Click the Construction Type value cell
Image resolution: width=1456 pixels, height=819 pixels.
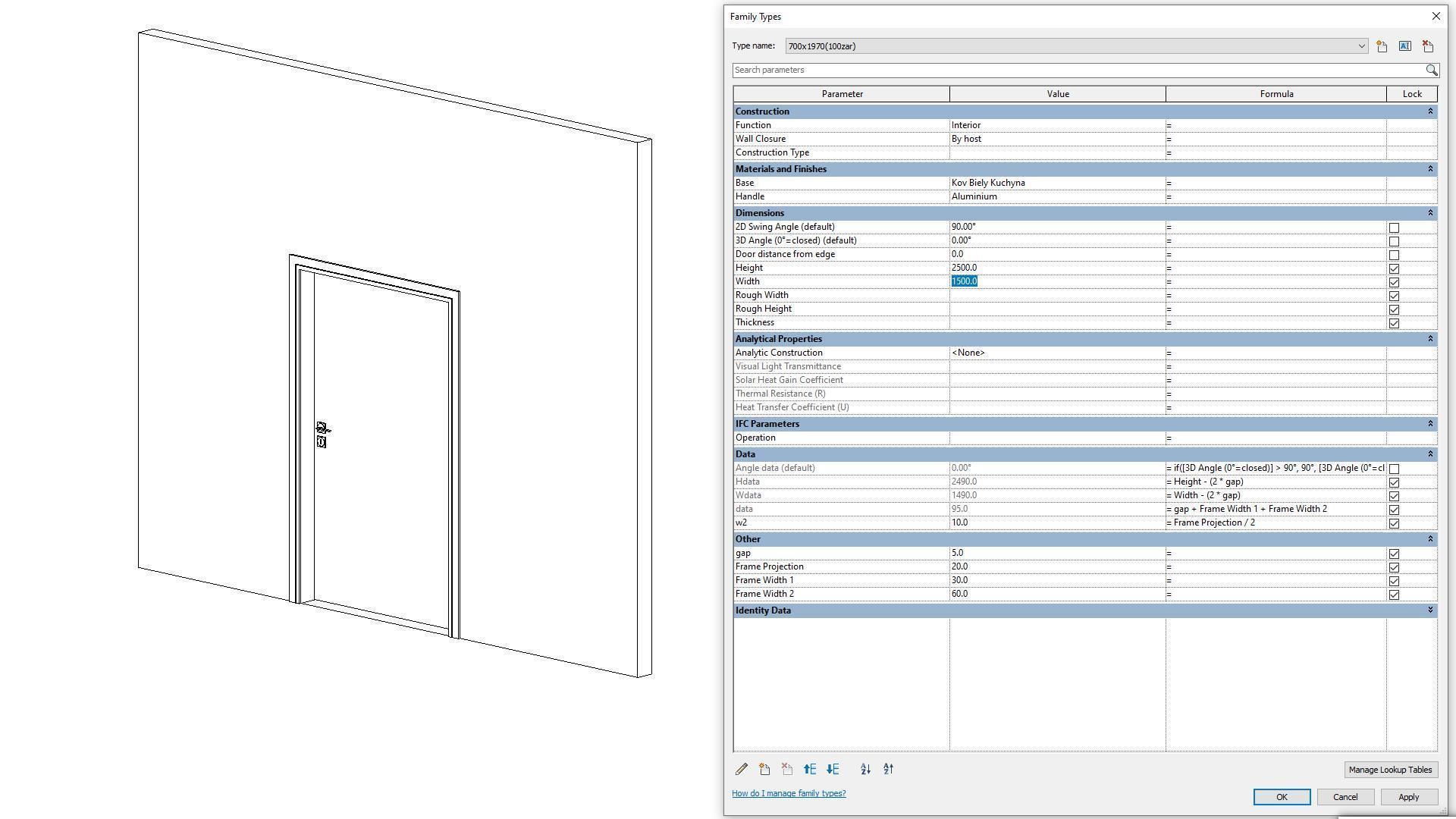(x=1057, y=152)
